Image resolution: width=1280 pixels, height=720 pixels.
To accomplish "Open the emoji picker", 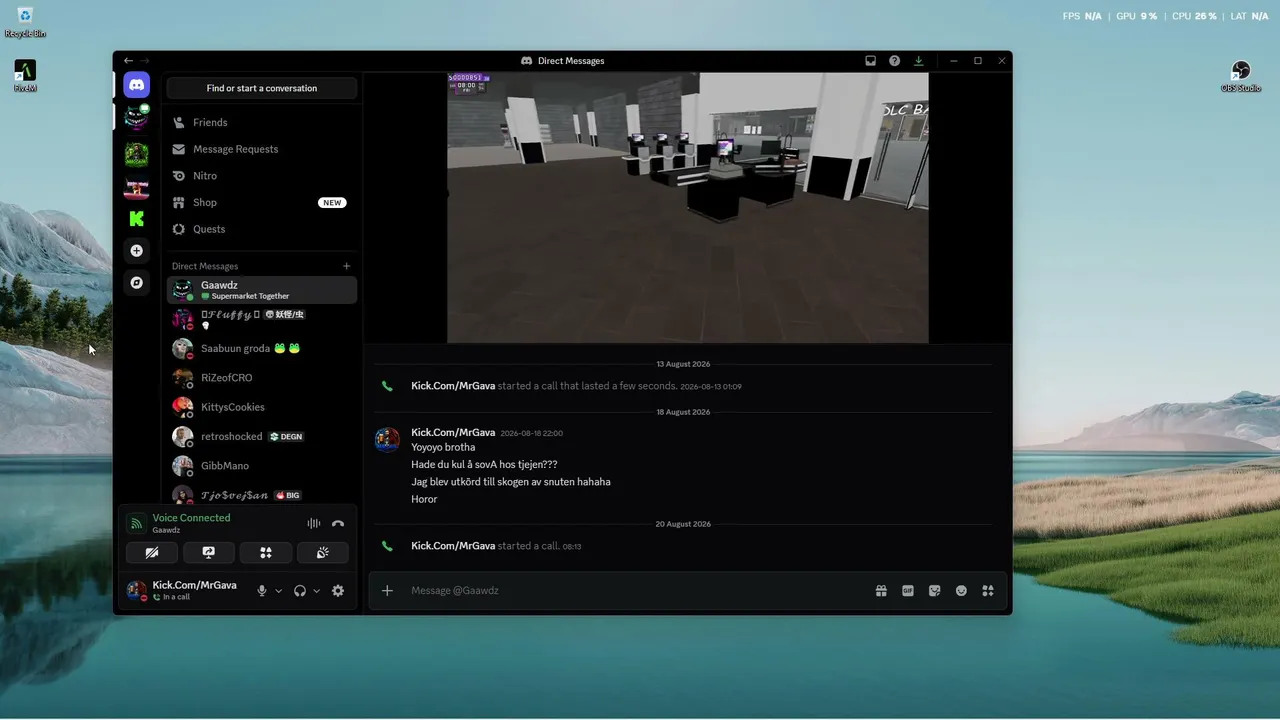I will click(x=961, y=591).
